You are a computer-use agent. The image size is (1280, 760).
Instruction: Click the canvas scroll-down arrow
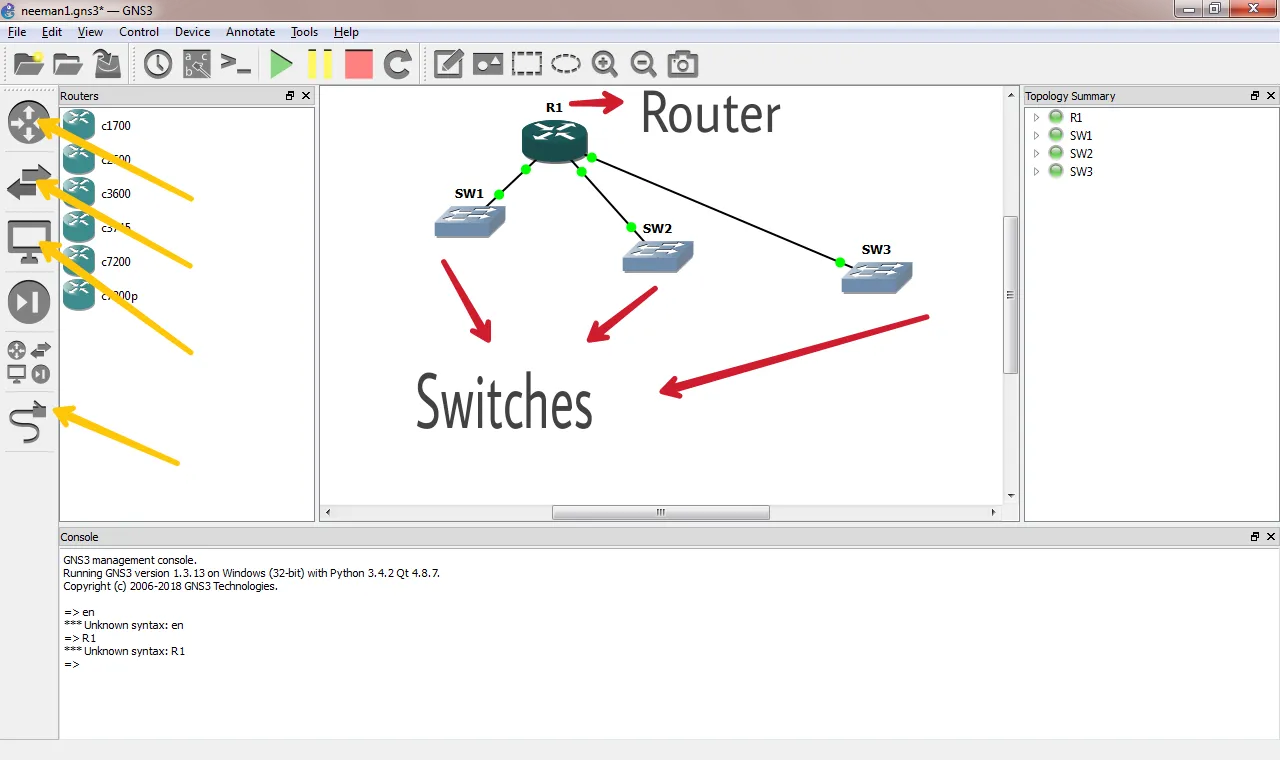coord(1010,495)
